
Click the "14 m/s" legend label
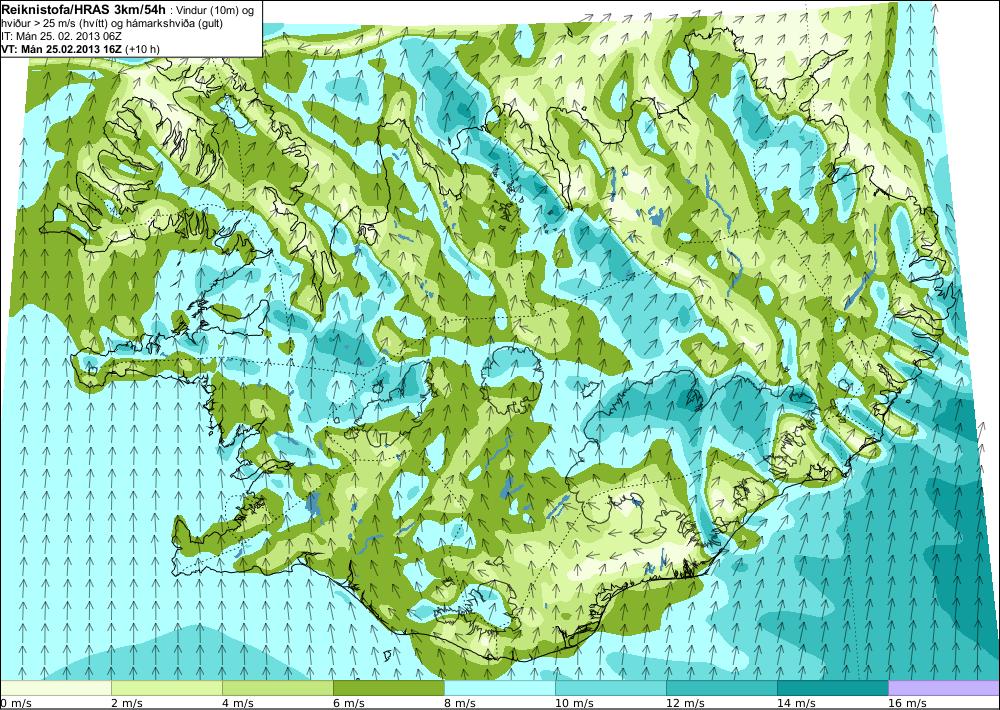tap(796, 703)
